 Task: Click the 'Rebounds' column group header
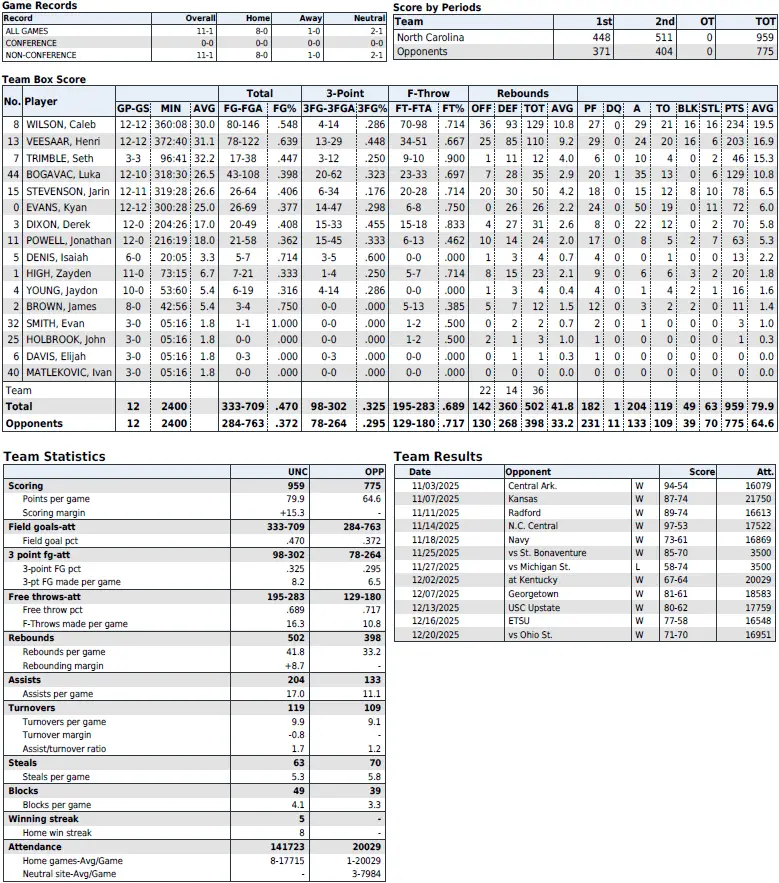click(522, 94)
